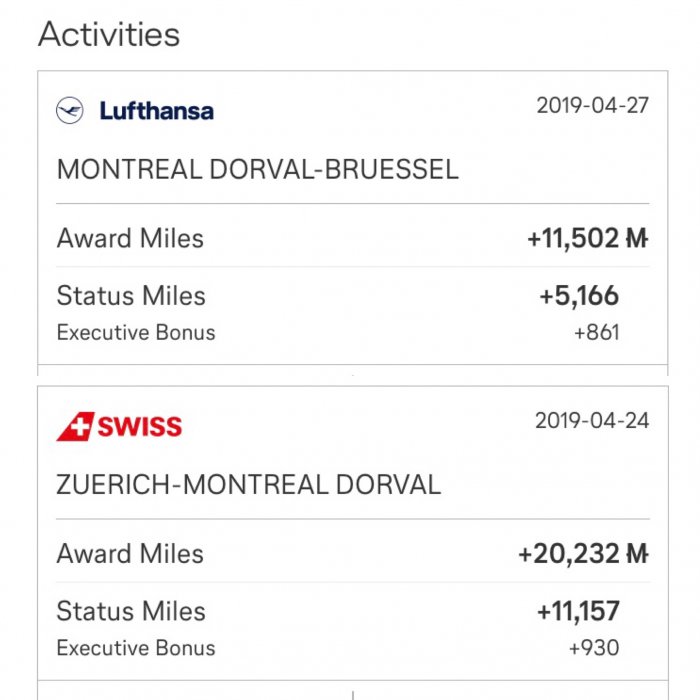700x700 pixels.
Task: Click Award Miles in the Lufthansa card
Action: click(x=130, y=239)
